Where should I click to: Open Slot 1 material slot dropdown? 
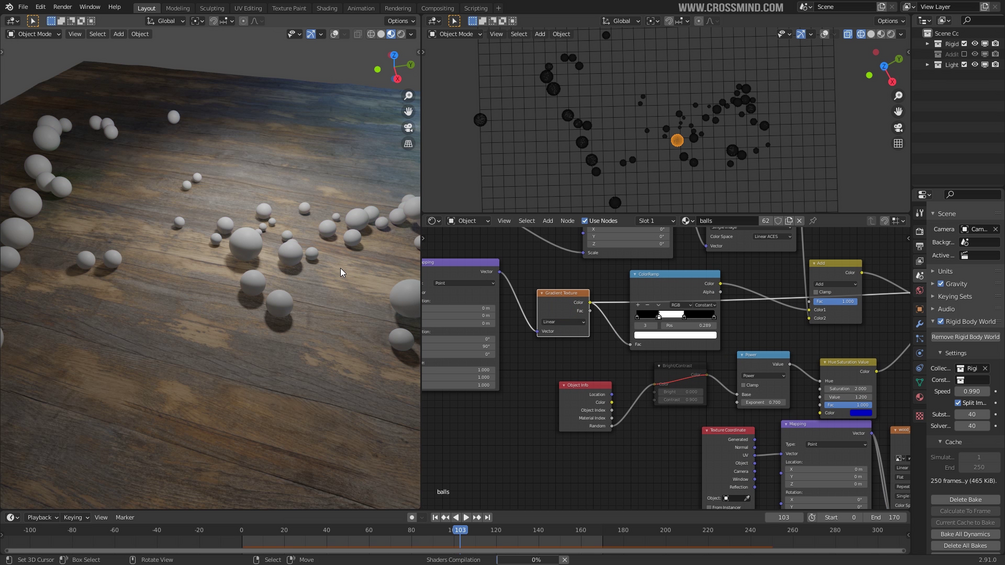[656, 220]
